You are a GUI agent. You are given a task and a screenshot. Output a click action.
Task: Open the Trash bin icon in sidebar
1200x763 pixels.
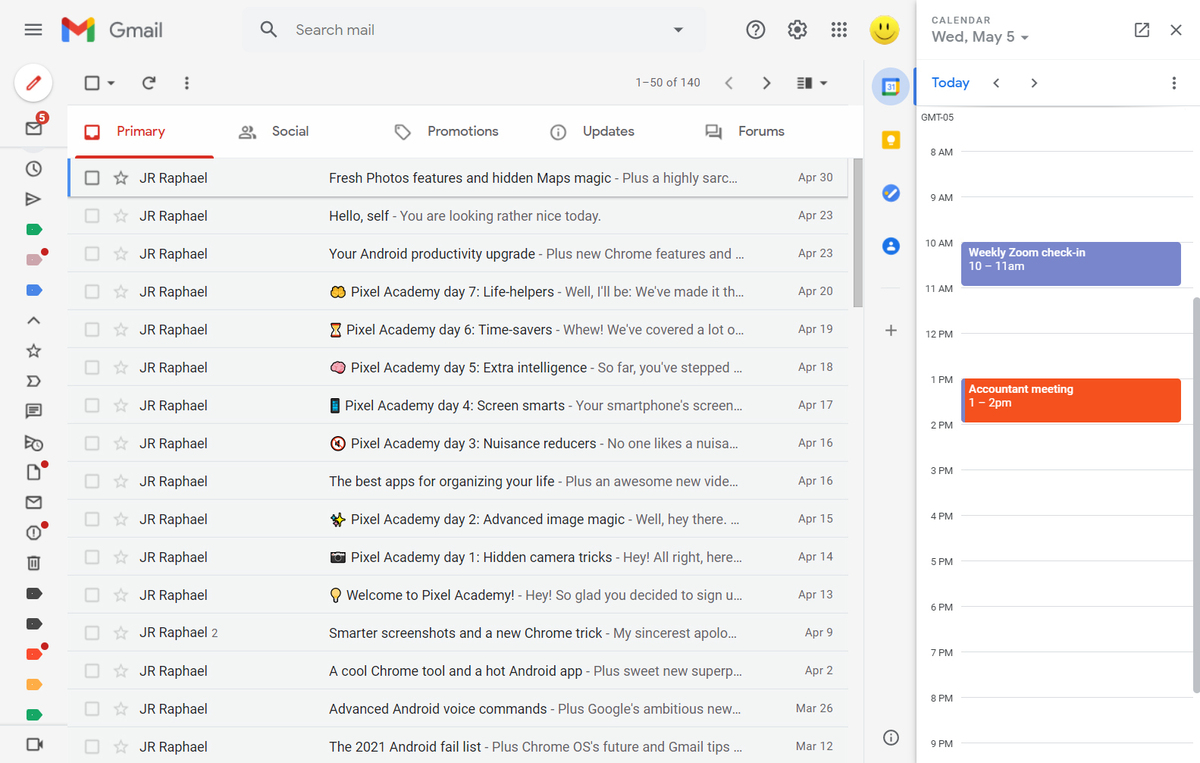tap(33, 563)
